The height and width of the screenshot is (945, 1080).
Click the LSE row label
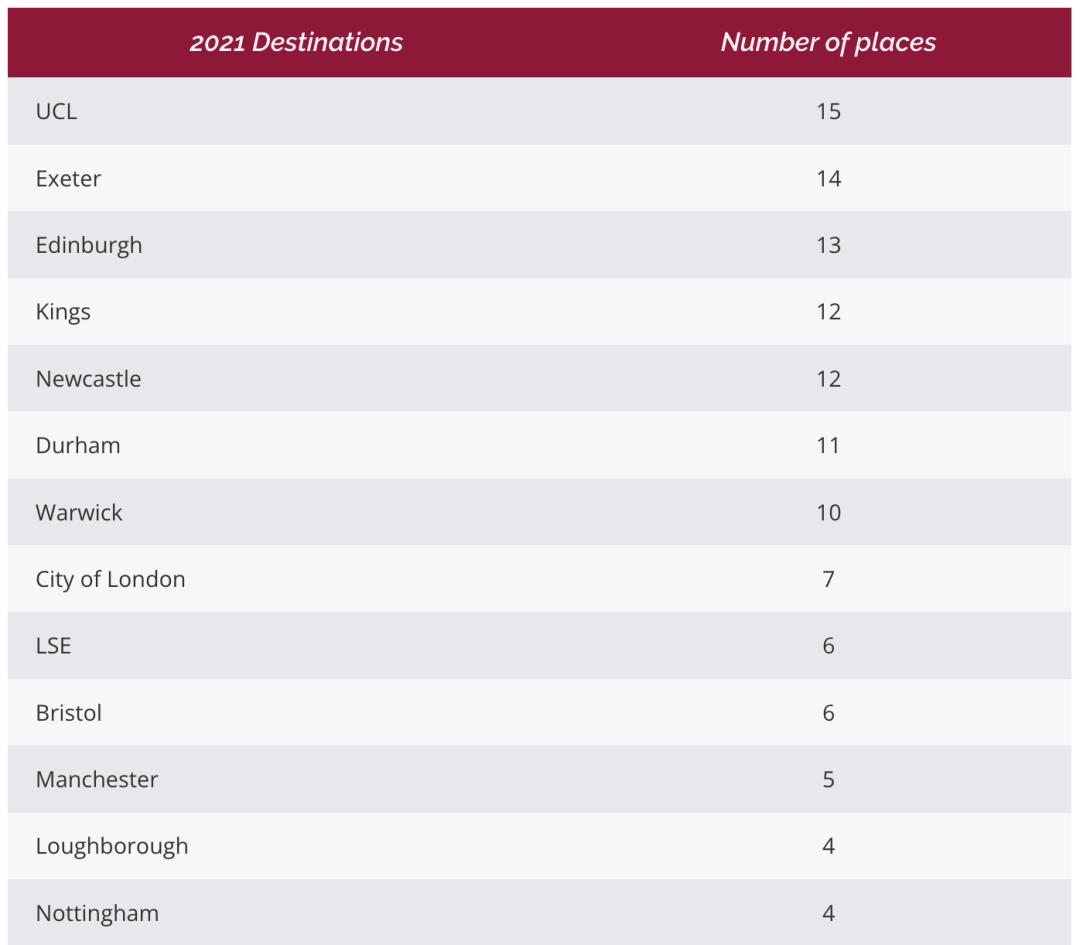pyautogui.click(x=54, y=646)
